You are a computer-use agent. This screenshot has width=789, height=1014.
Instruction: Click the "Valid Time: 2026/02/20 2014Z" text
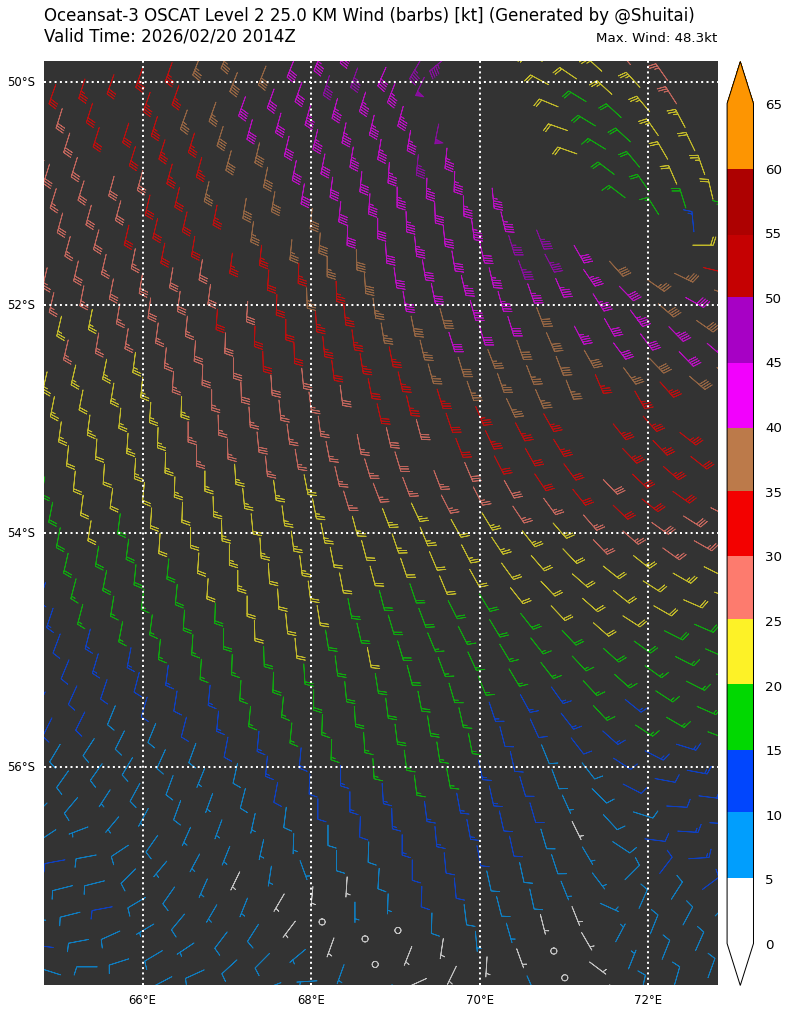[170, 37]
